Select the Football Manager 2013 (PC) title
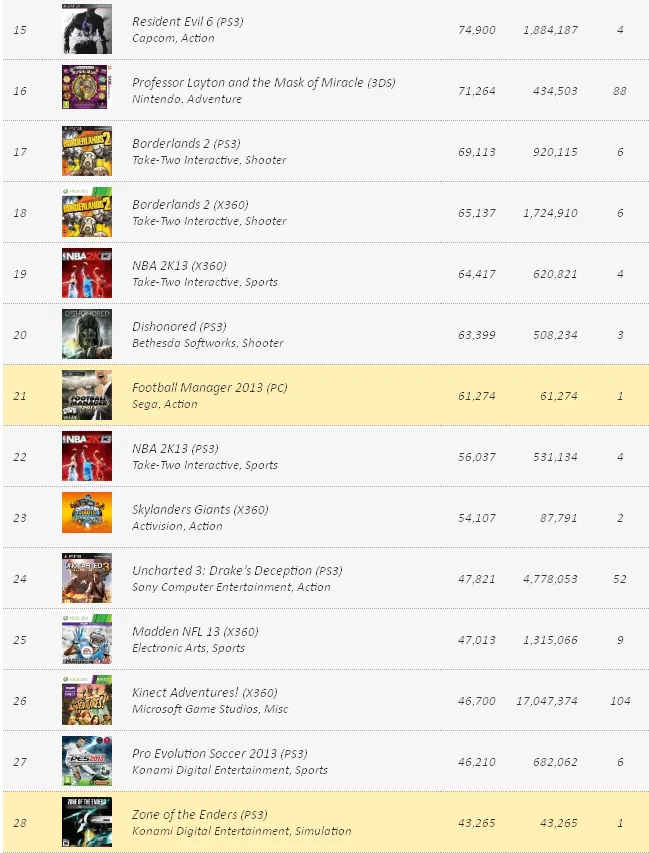 tap(209, 387)
